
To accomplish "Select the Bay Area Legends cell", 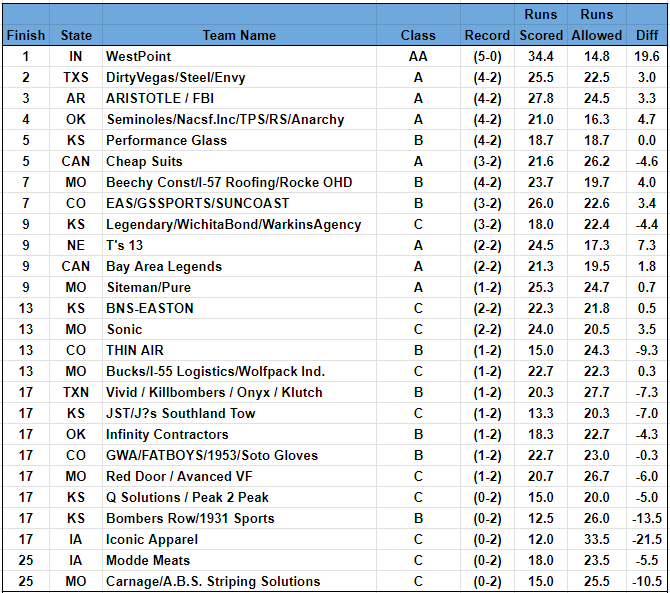I will [x=239, y=266].
